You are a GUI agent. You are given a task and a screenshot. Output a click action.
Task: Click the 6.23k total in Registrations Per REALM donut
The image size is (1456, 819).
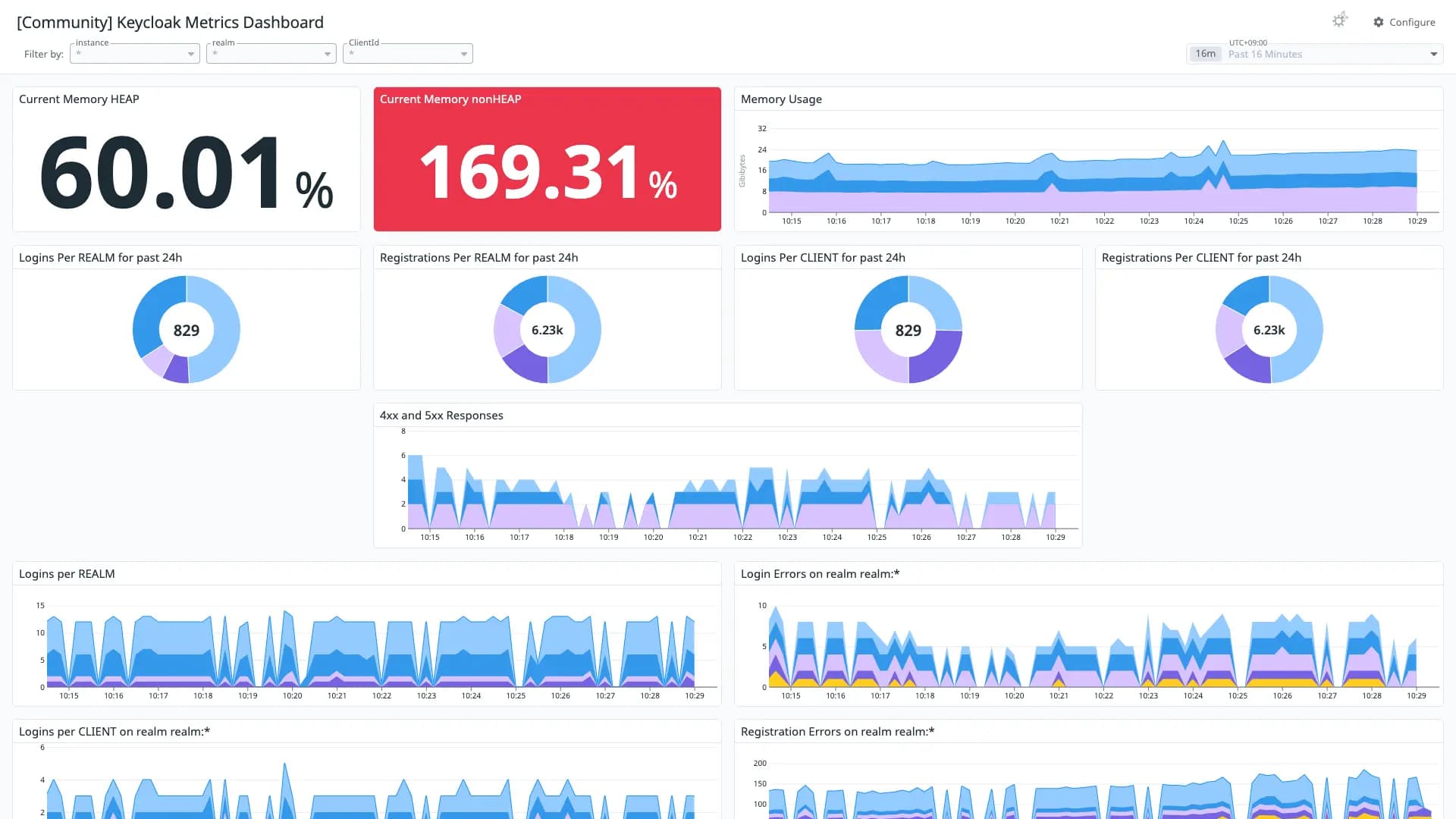(x=548, y=330)
